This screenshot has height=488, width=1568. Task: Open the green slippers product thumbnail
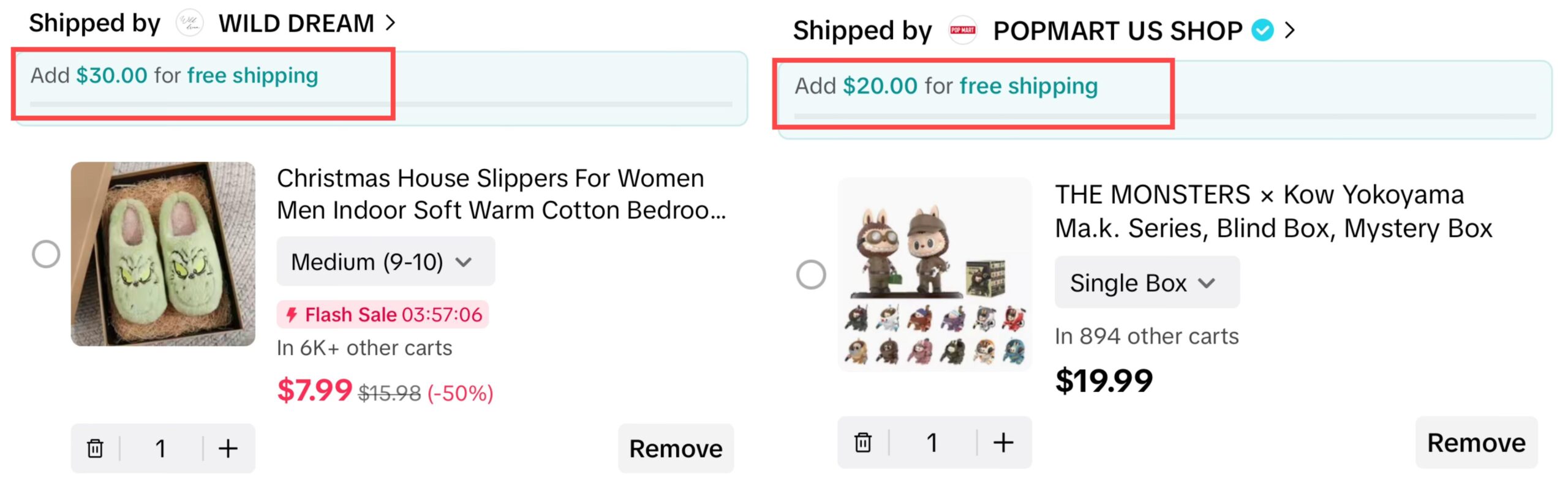163,253
